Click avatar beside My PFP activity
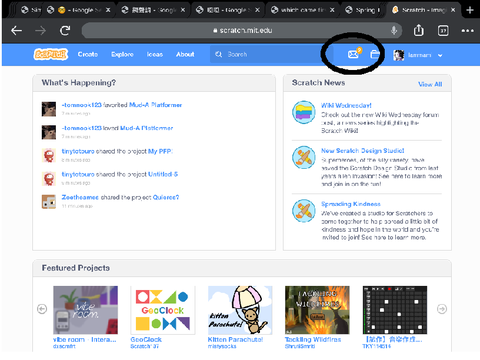 click(49, 155)
